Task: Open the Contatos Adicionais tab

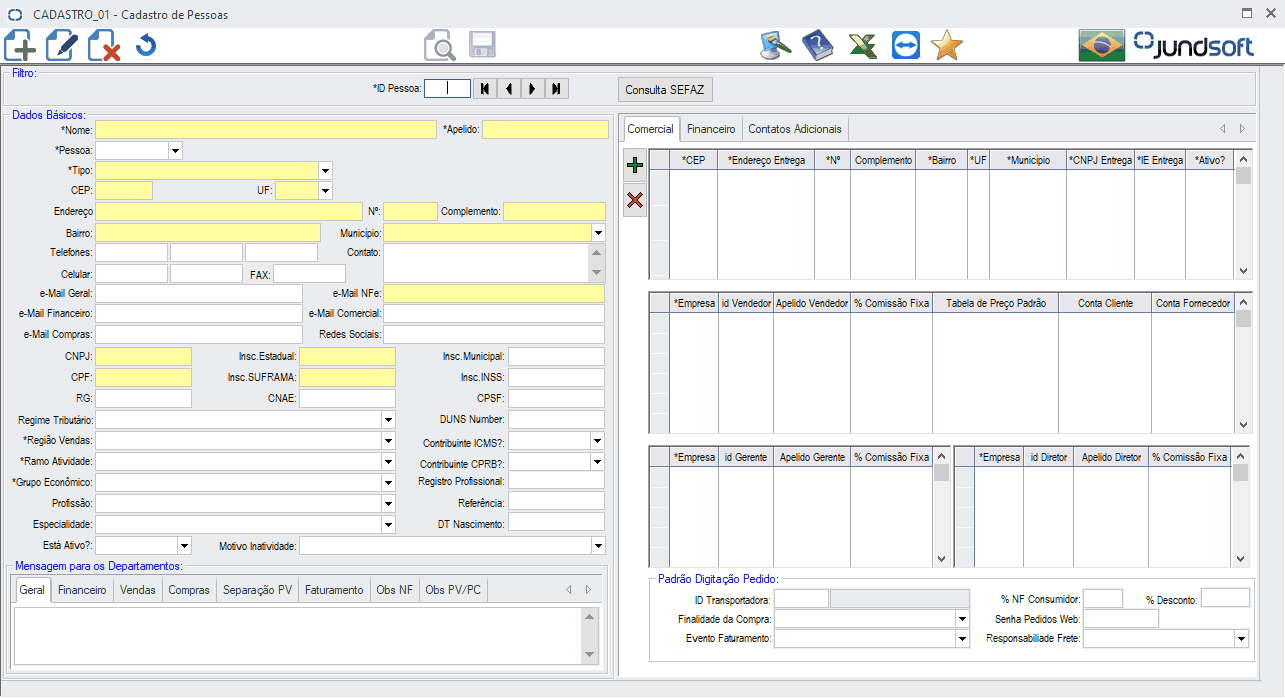Action: pyautogui.click(x=795, y=129)
